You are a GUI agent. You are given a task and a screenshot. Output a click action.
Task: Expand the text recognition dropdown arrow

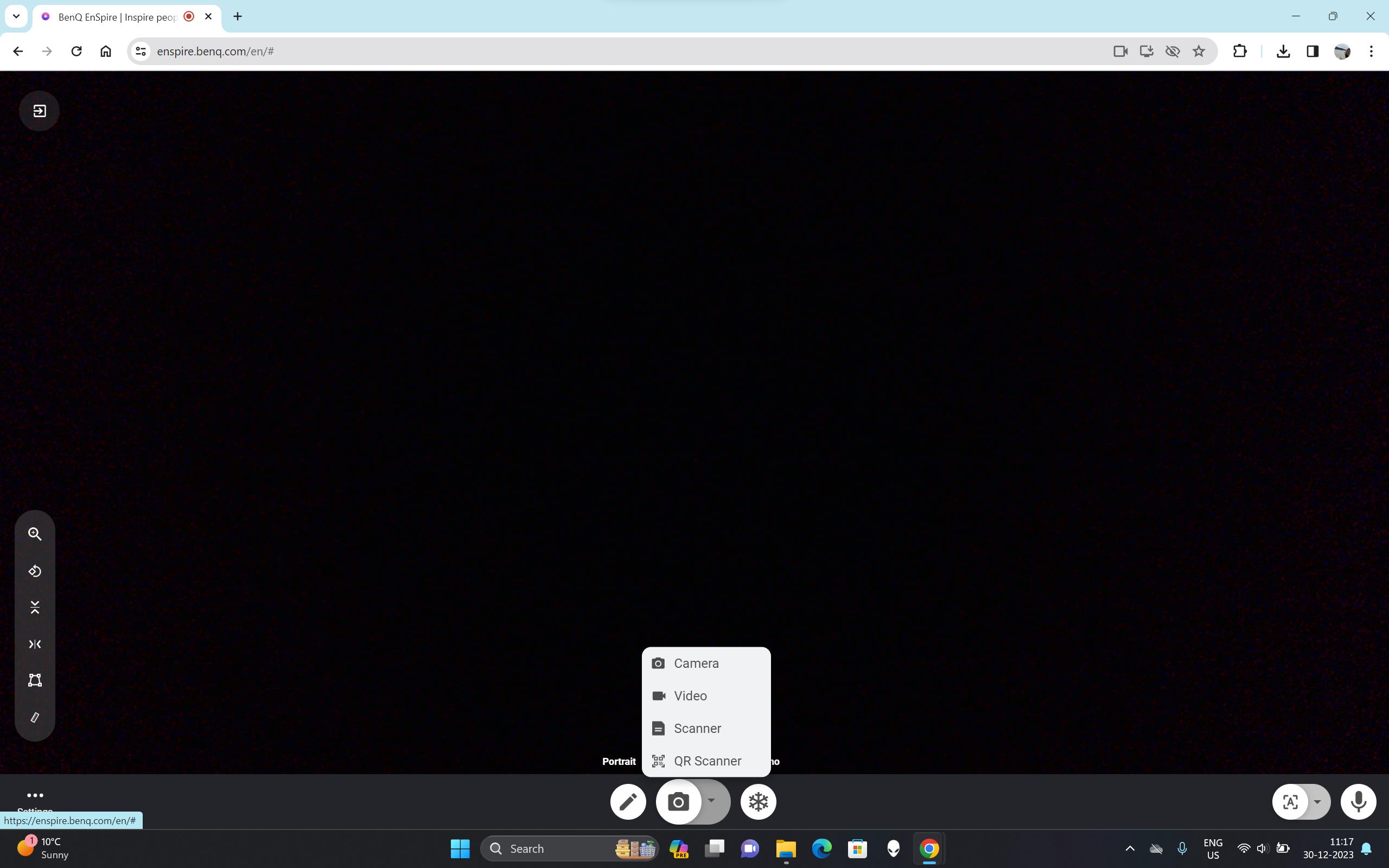(1317, 801)
